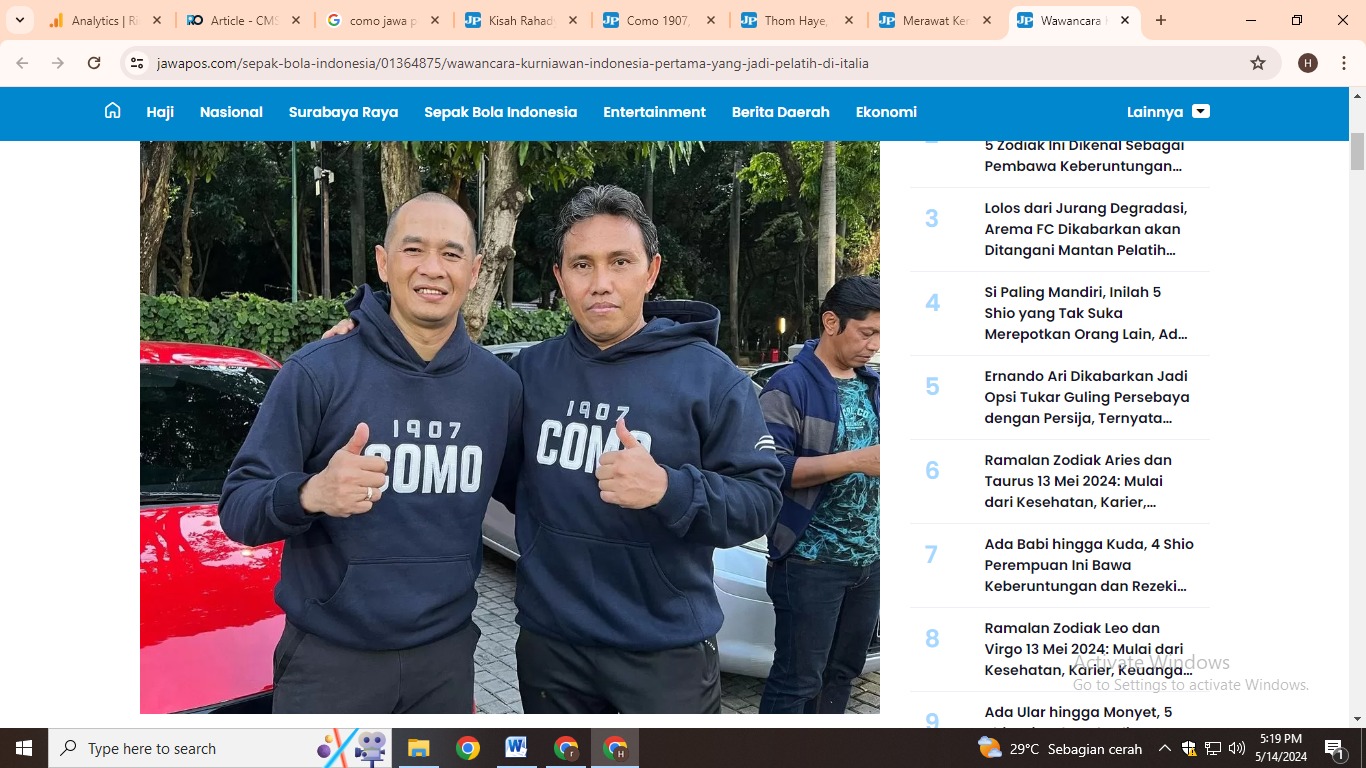Reload the page with the refresh icon
1366x768 pixels.
pyautogui.click(x=94, y=63)
